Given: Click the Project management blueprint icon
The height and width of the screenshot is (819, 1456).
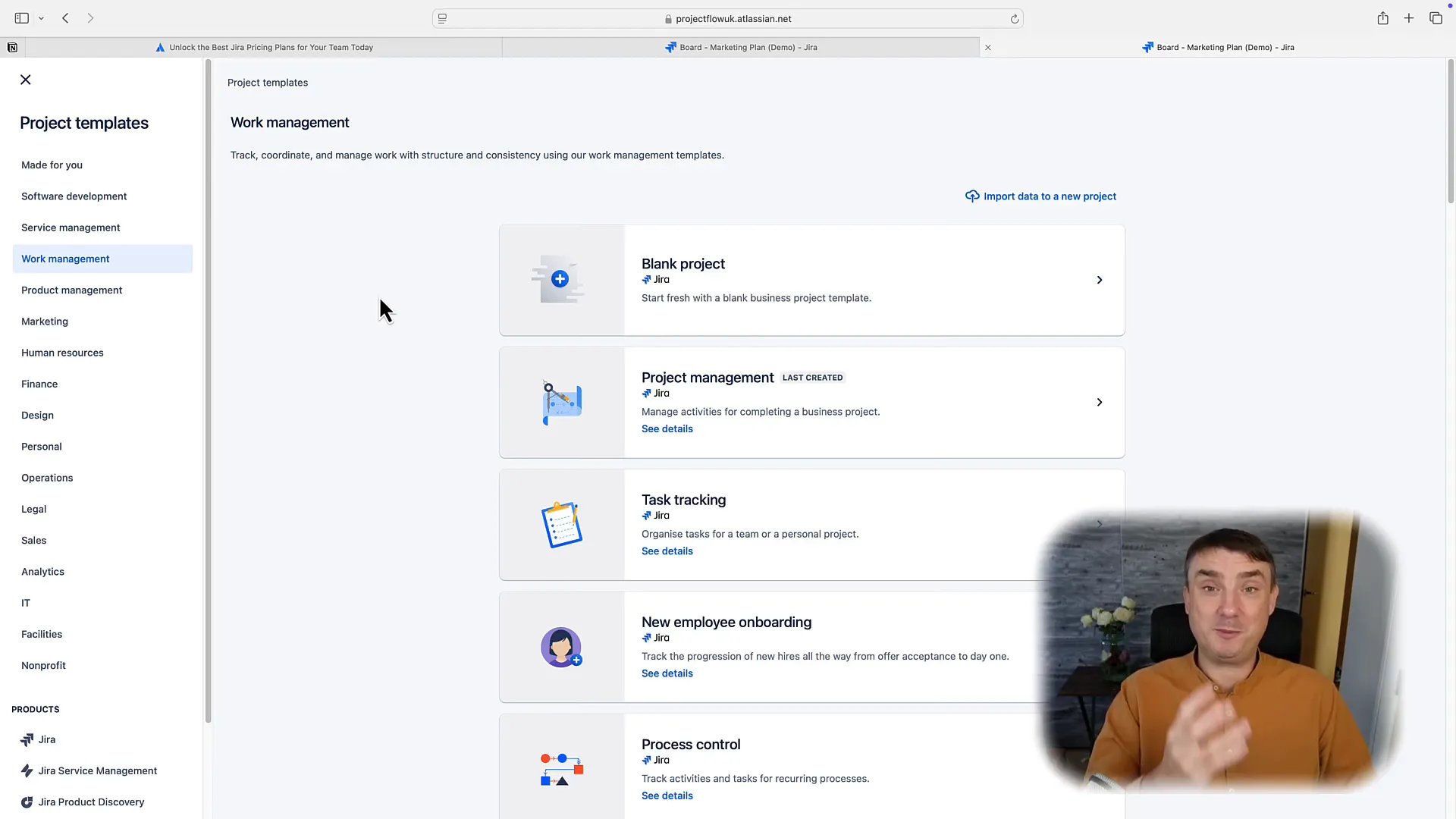Looking at the screenshot, I should pyautogui.click(x=562, y=403).
